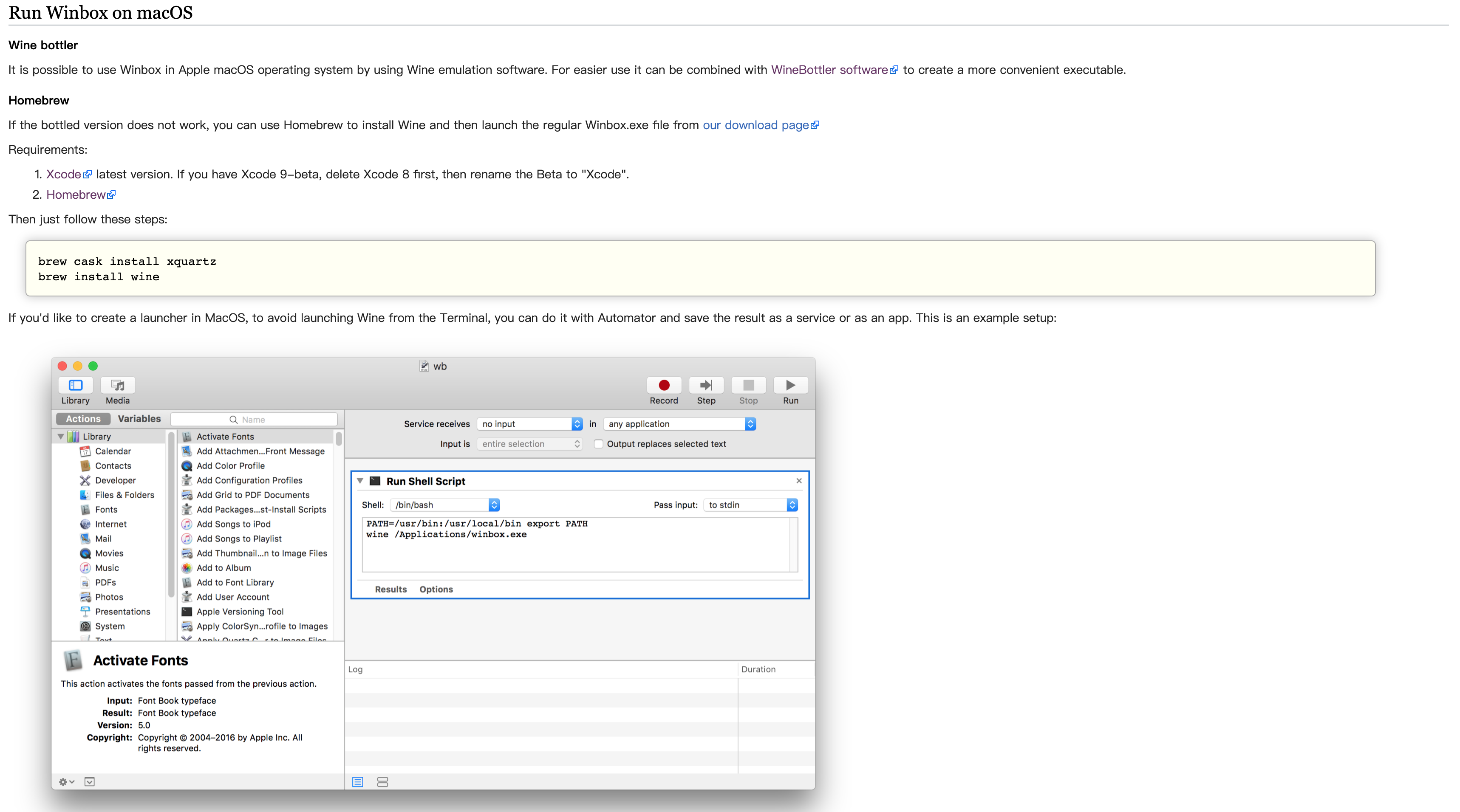Select the Calendar library category

point(113,451)
